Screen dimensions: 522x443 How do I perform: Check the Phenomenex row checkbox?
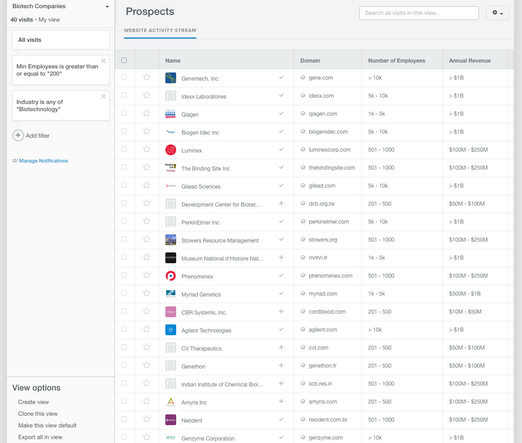(124, 275)
